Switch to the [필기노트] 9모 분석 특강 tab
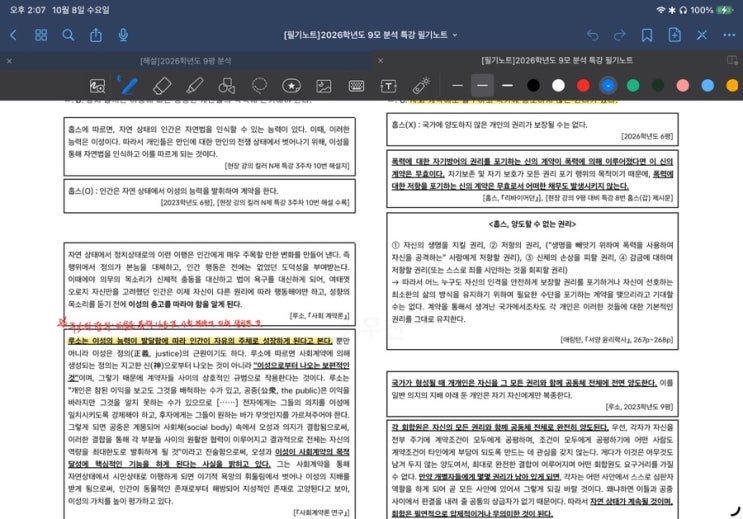Image resolution: width=743 pixels, height=519 pixels. pos(557,60)
